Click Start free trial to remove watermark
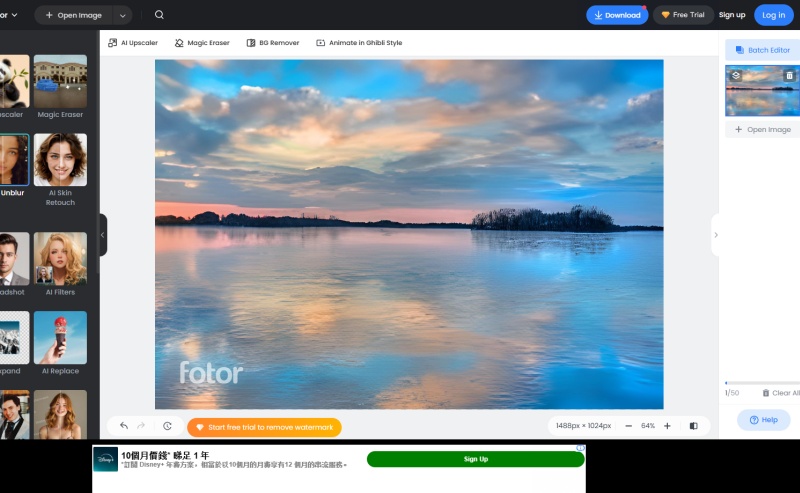The height and width of the screenshot is (493, 800). (264, 427)
